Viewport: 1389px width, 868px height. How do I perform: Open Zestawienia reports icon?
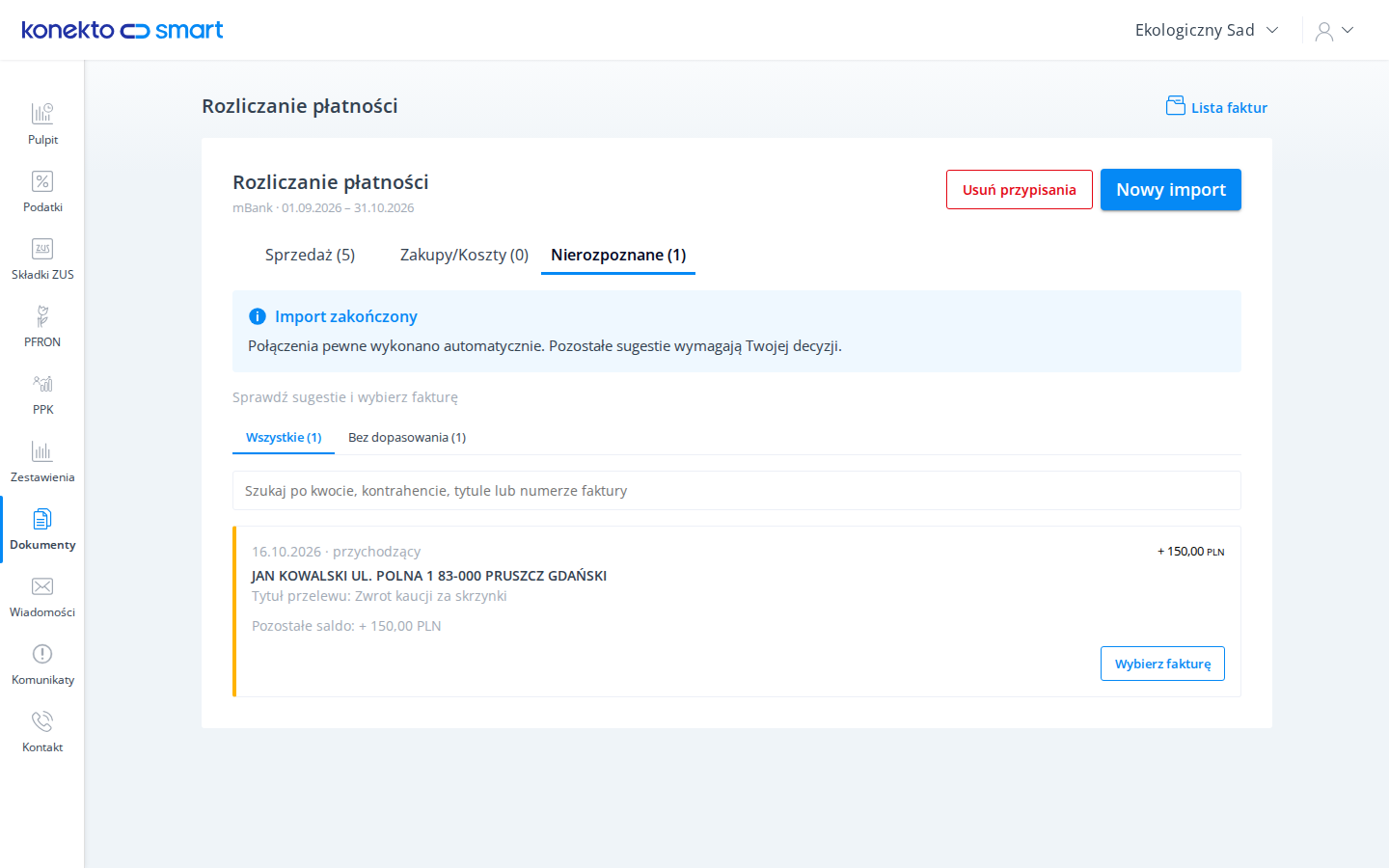coord(42,451)
